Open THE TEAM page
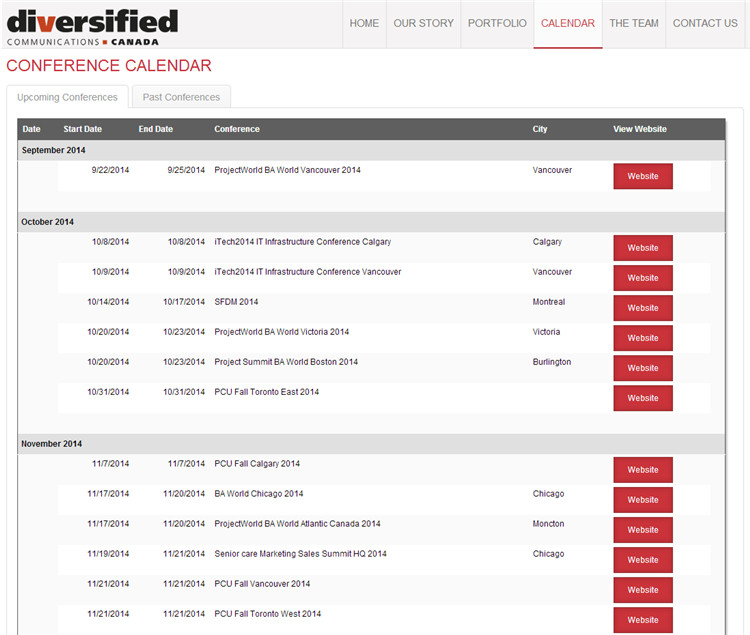 click(x=634, y=23)
